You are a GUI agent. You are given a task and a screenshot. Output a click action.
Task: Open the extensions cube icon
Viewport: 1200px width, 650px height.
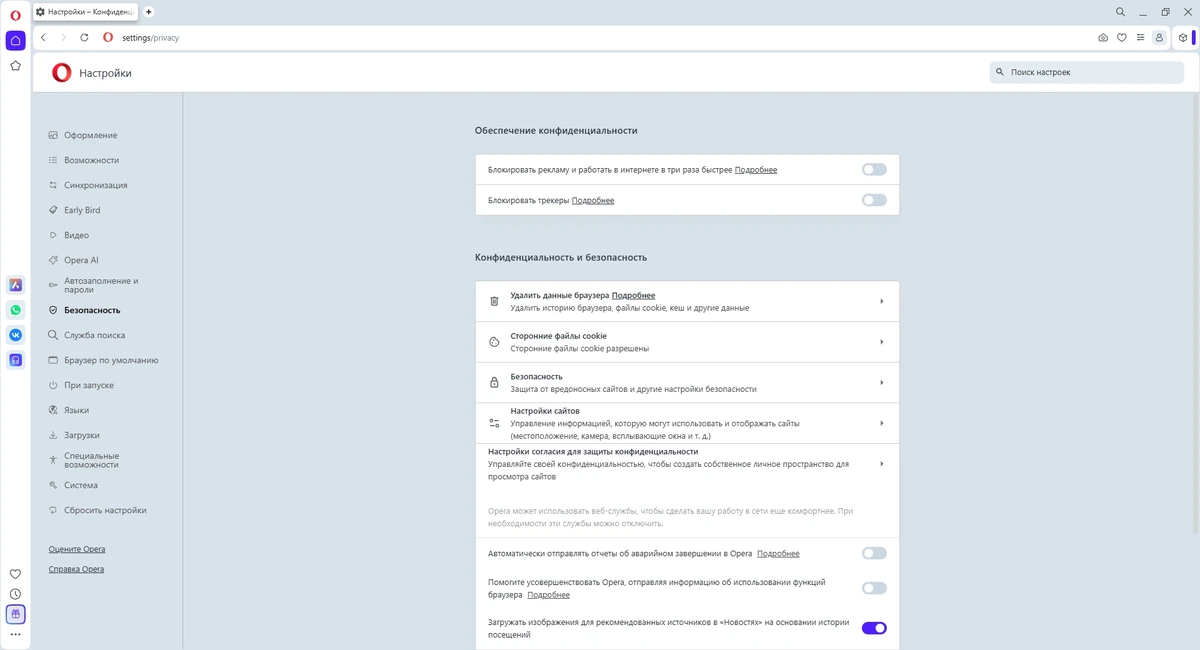click(1182, 37)
